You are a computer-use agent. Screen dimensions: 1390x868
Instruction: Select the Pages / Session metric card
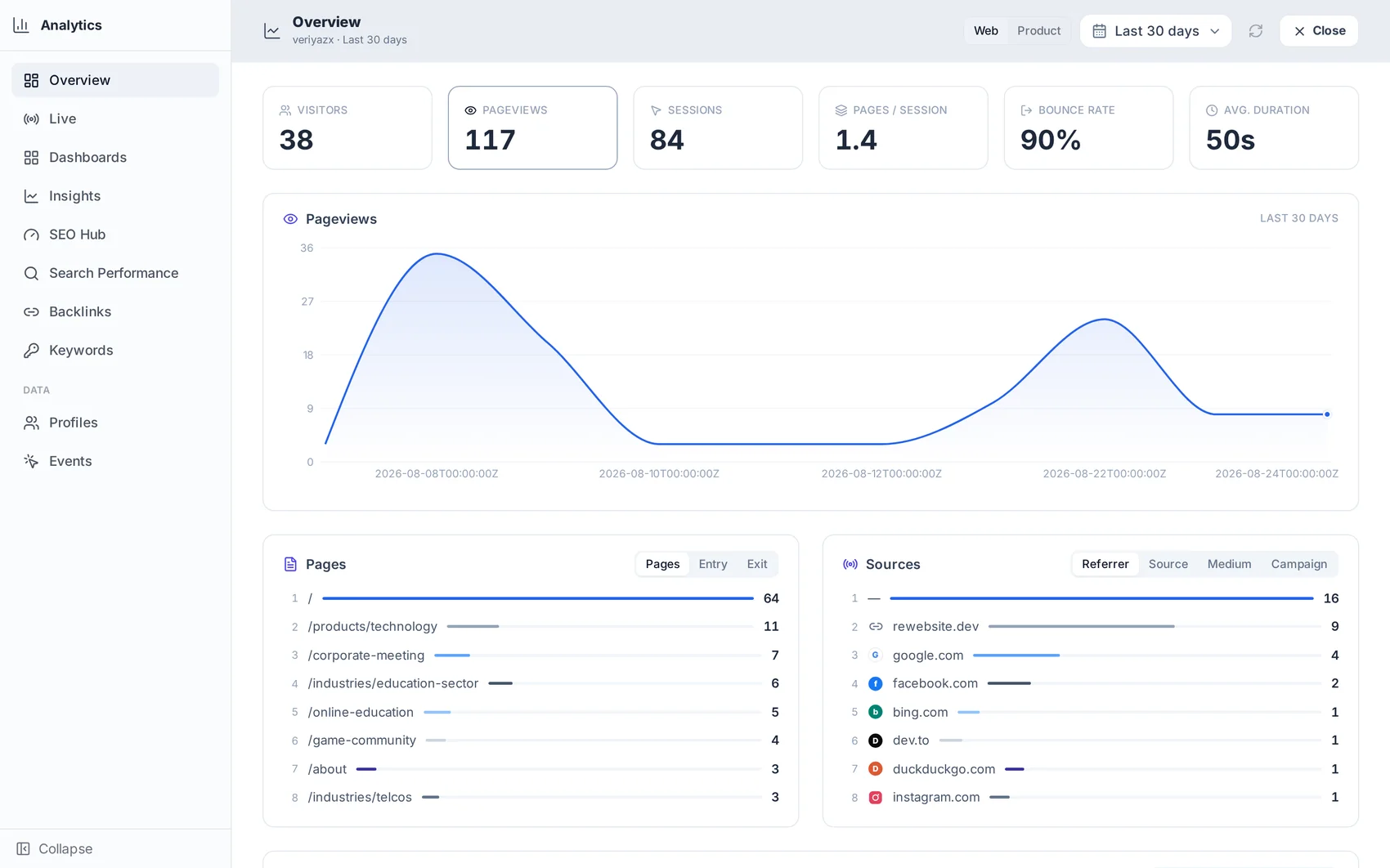pyautogui.click(x=903, y=128)
